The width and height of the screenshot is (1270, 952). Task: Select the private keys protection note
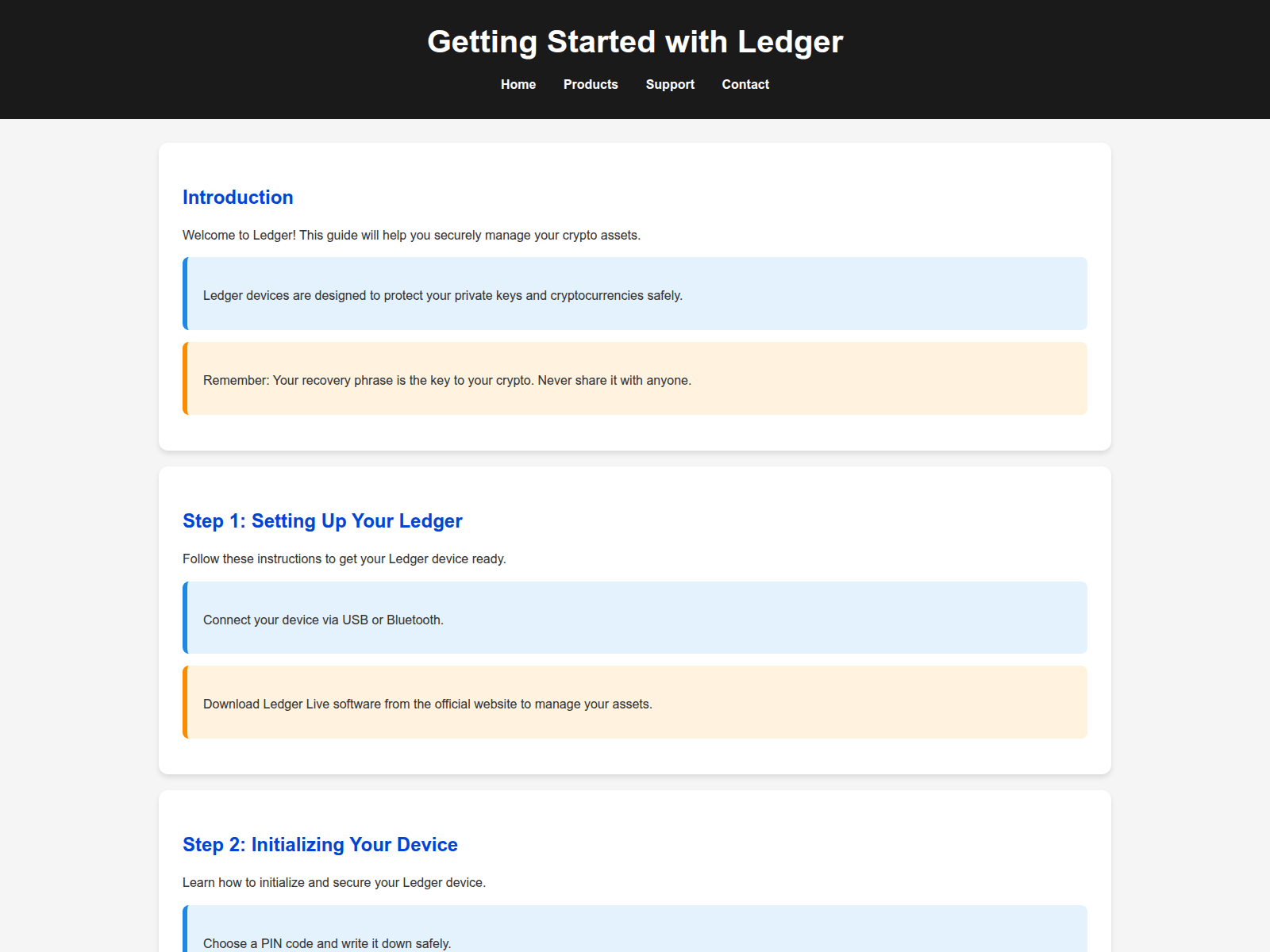point(443,296)
